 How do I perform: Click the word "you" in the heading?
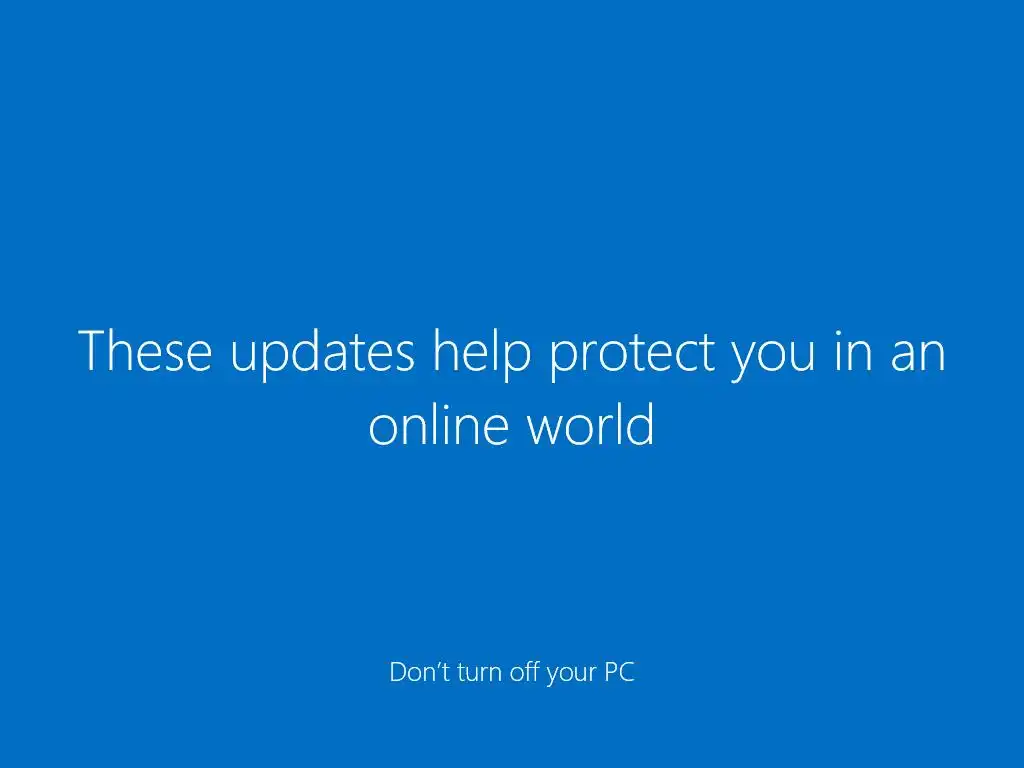pyautogui.click(x=773, y=360)
